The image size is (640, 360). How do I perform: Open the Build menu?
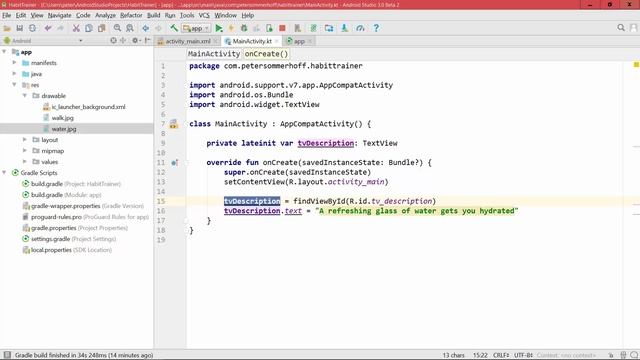(153, 15)
